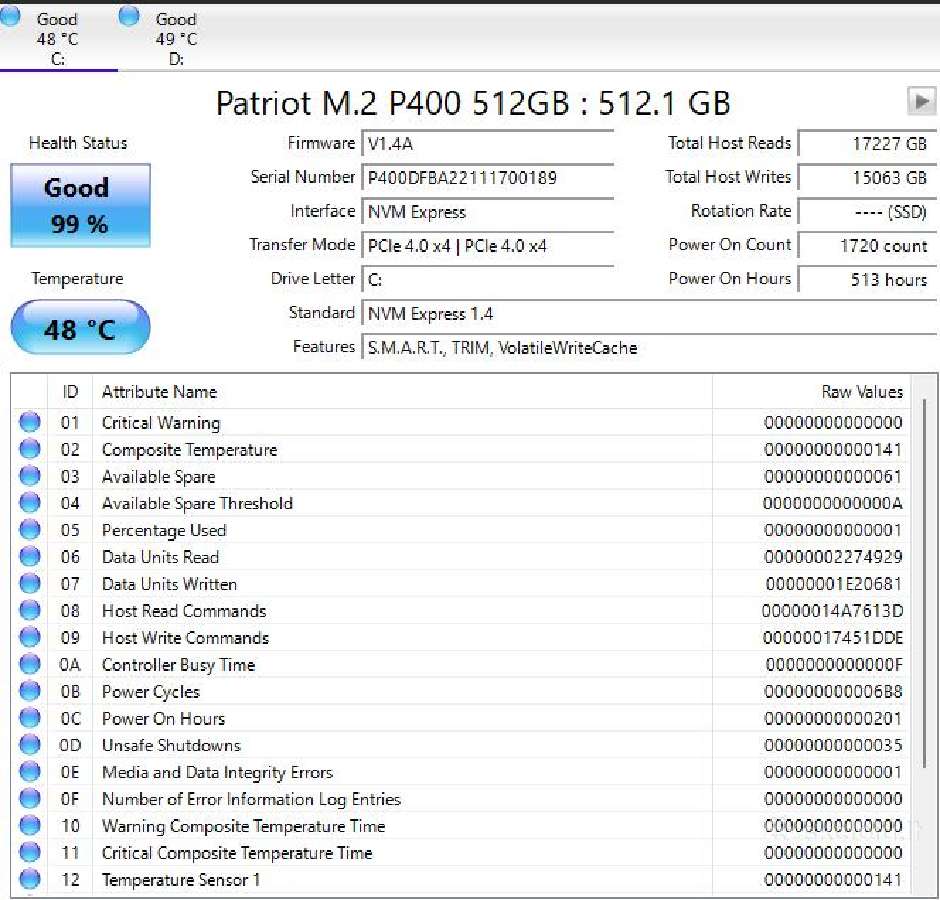Click status orb for Unsafe Shutdowns
Image resolution: width=940 pixels, height=900 pixels.
point(29,745)
